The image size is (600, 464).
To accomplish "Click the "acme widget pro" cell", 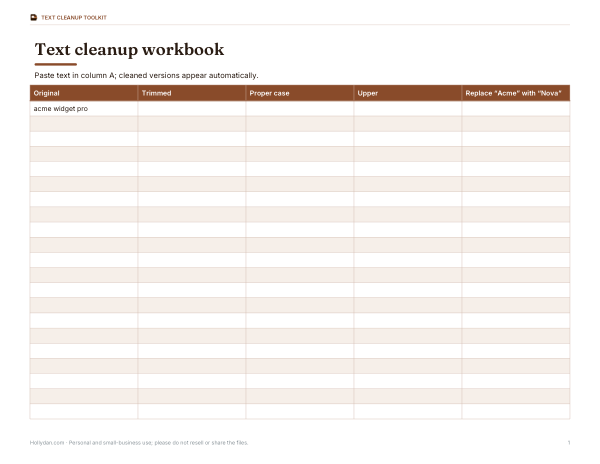I will pyautogui.click(x=84, y=109).
